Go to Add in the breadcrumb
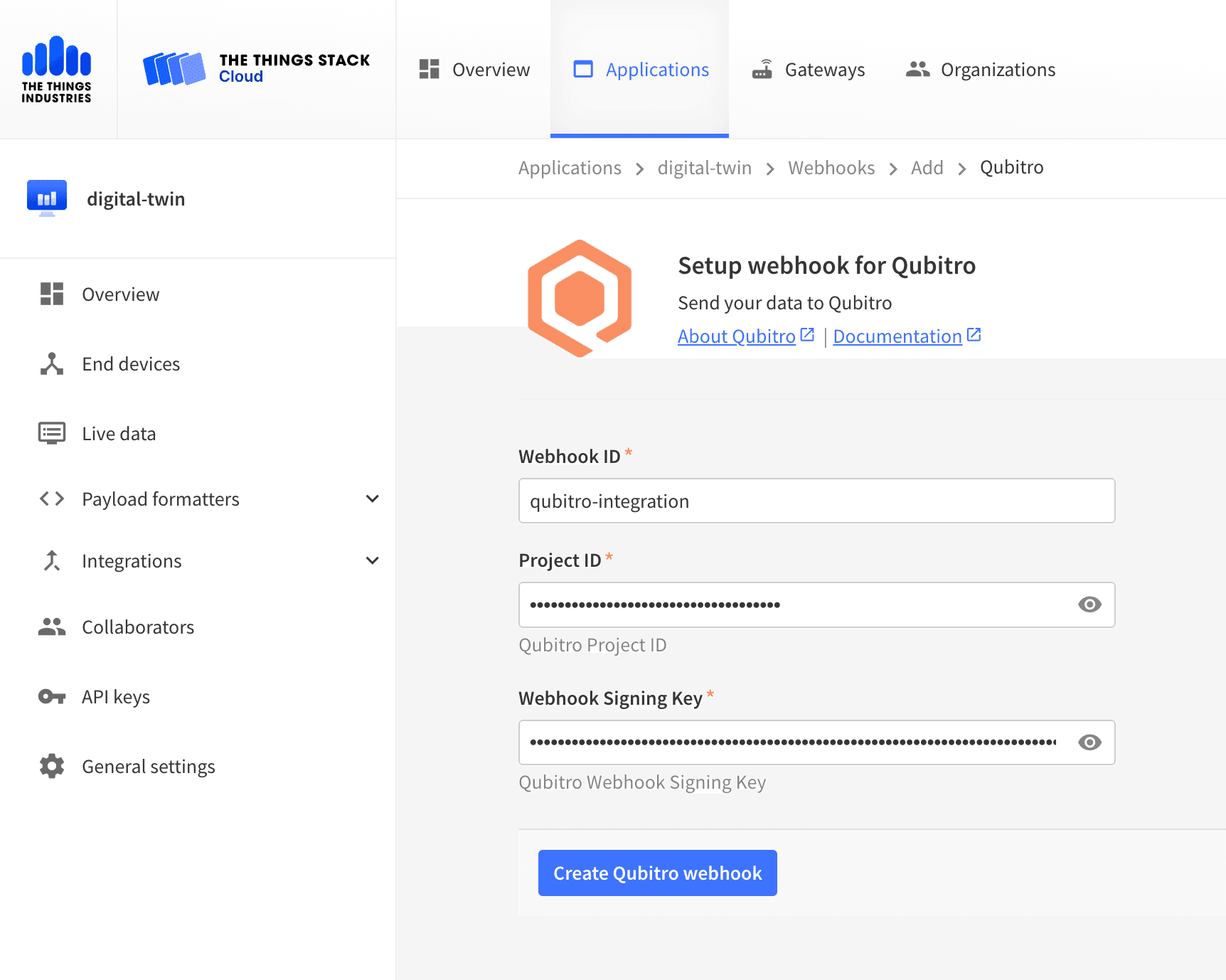Screen dimensions: 1226x980 [x=927, y=168]
